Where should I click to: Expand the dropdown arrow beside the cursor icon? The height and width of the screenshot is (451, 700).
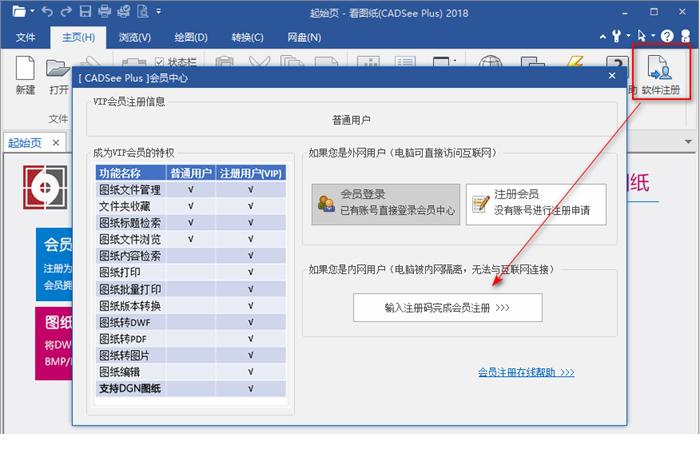(653, 35)
